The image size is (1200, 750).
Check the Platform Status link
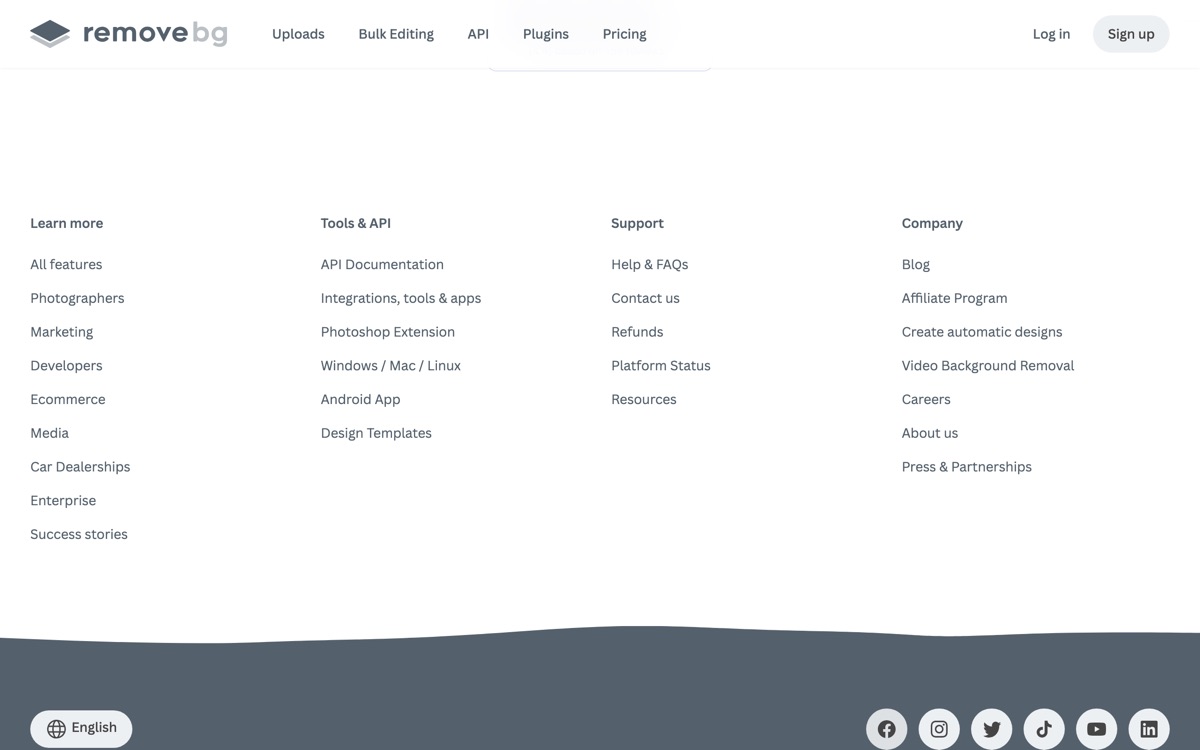point(661,366)
